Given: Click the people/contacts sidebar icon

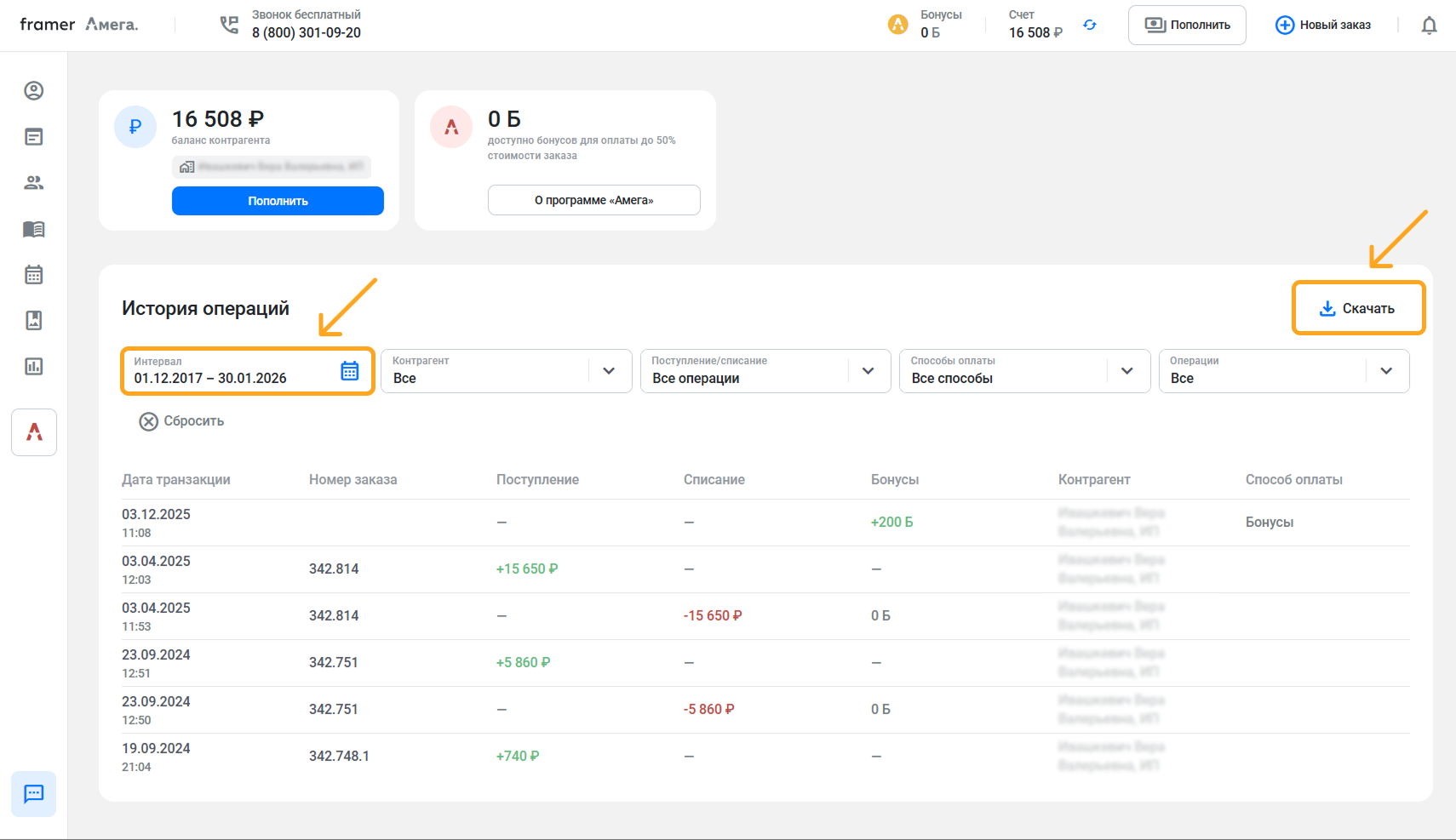Looking at the screenshot, I should [x=34, y=183].
